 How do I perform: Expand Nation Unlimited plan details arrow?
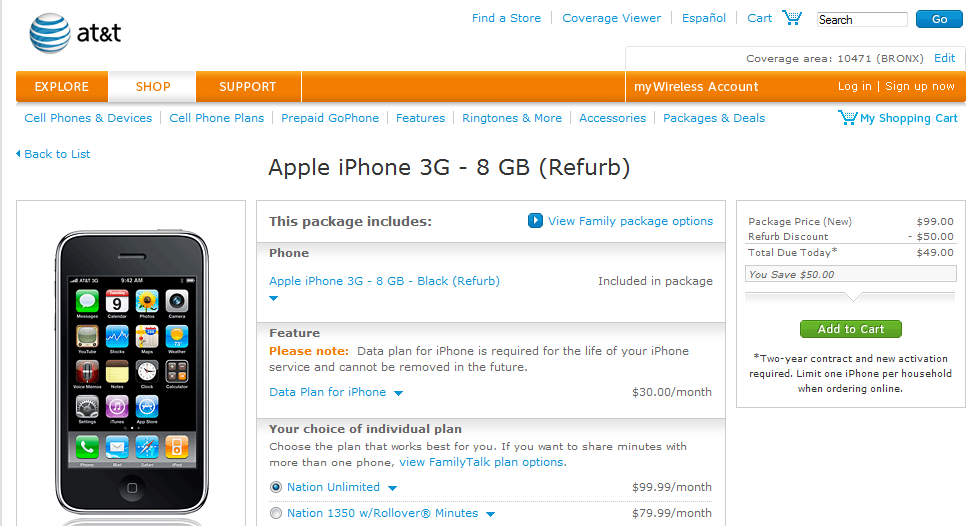click(393, 488)
